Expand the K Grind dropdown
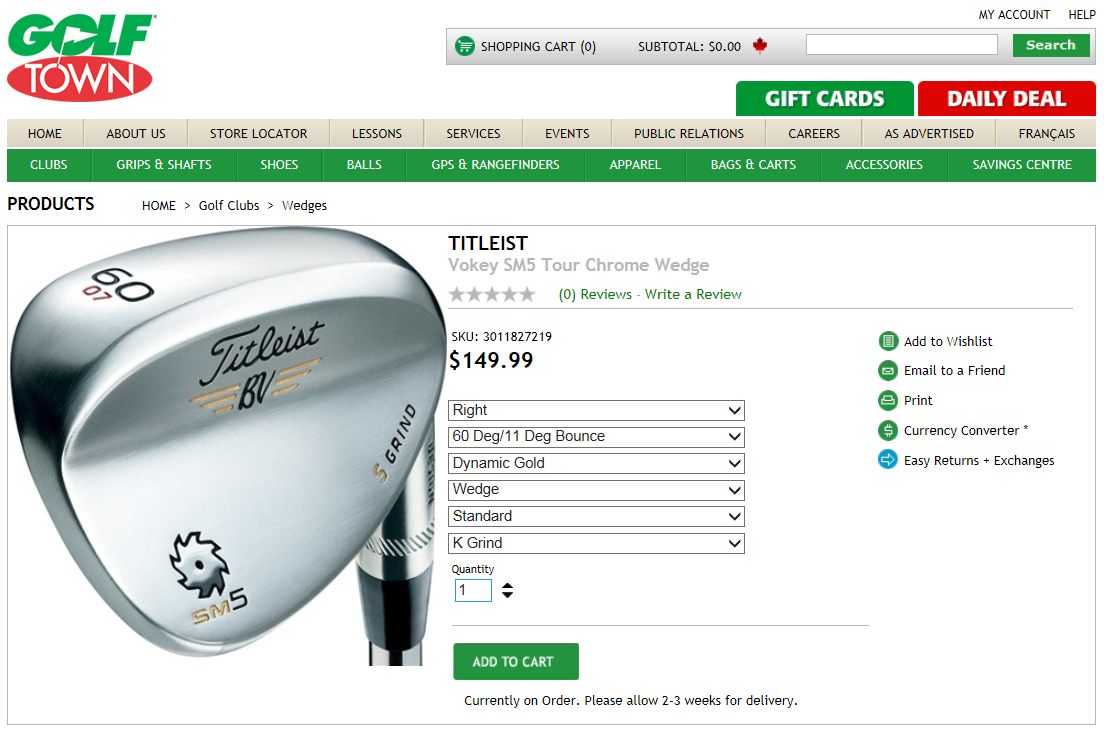 [596, 544]
